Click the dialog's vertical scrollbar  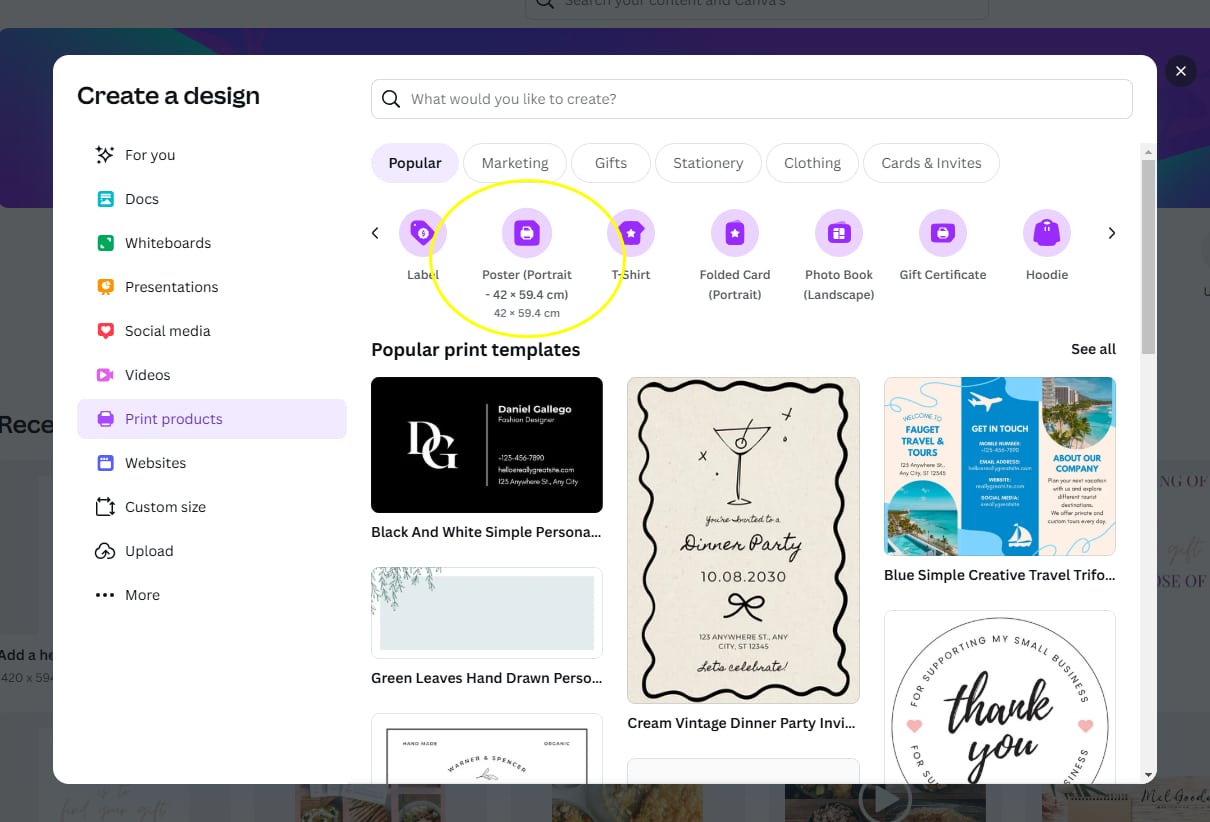pyautogui.click(x=1148, y=256)
